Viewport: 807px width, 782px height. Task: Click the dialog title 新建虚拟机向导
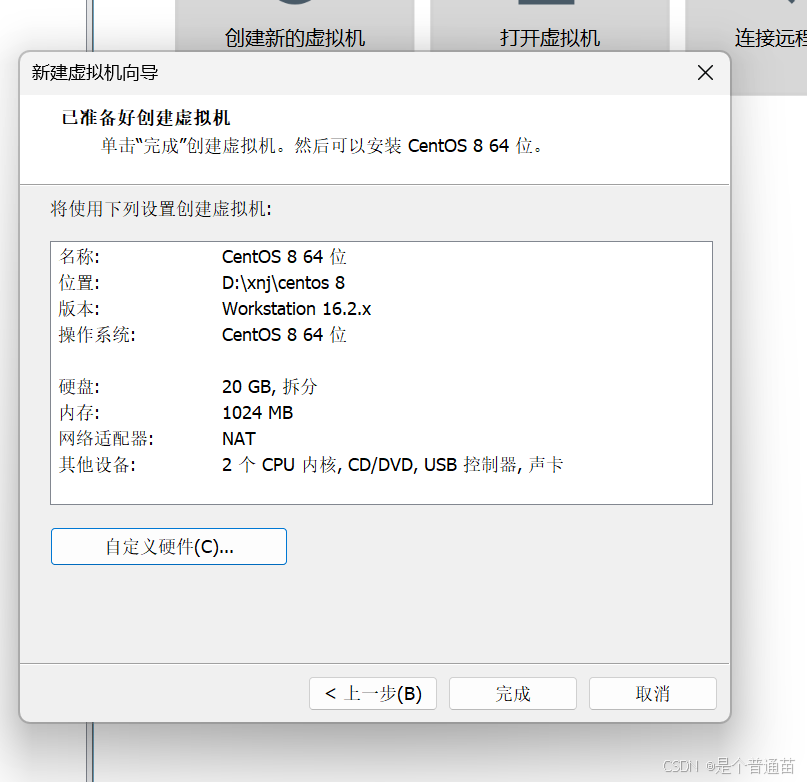coord(95,73)
